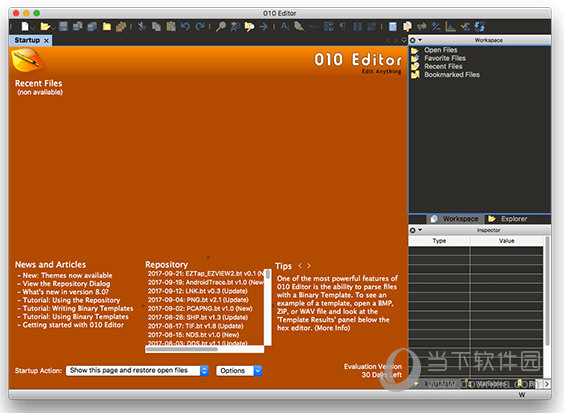
Task: Select Favorite Files in Workspace
Action: 445,58
